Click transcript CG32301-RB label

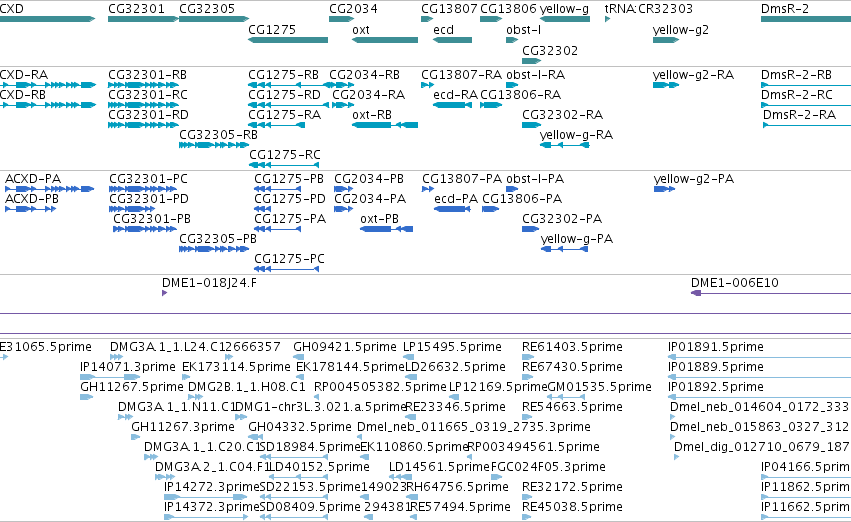pyautogui.click(x=148, y=74)
